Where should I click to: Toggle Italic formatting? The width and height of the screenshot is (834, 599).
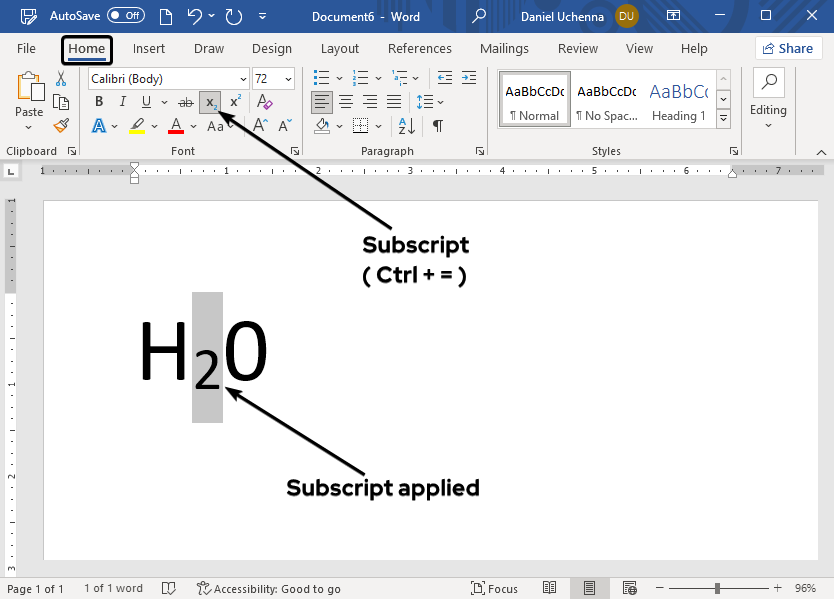pos(123,102)
